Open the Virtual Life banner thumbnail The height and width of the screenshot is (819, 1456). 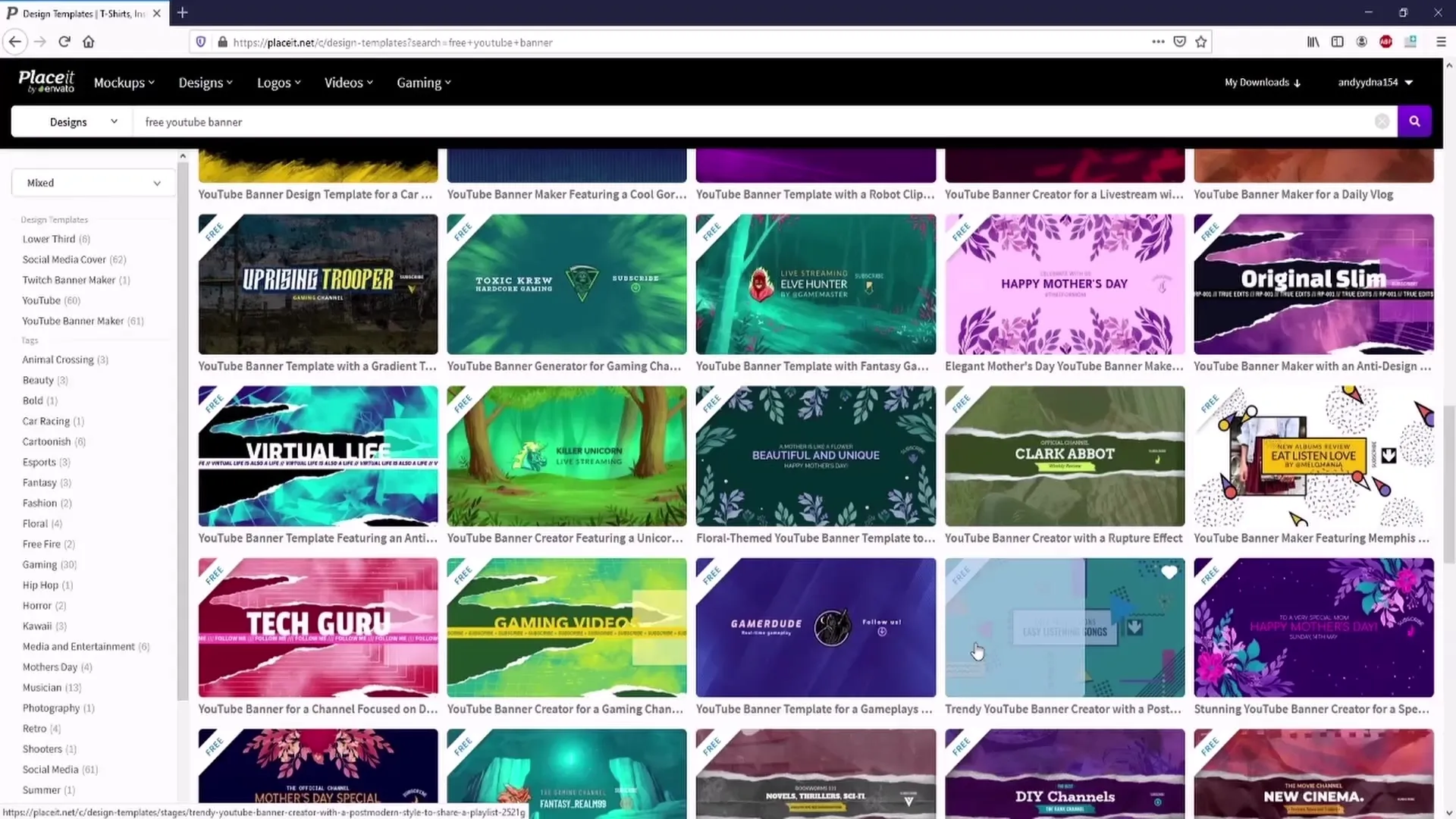[x=318, y=456]
